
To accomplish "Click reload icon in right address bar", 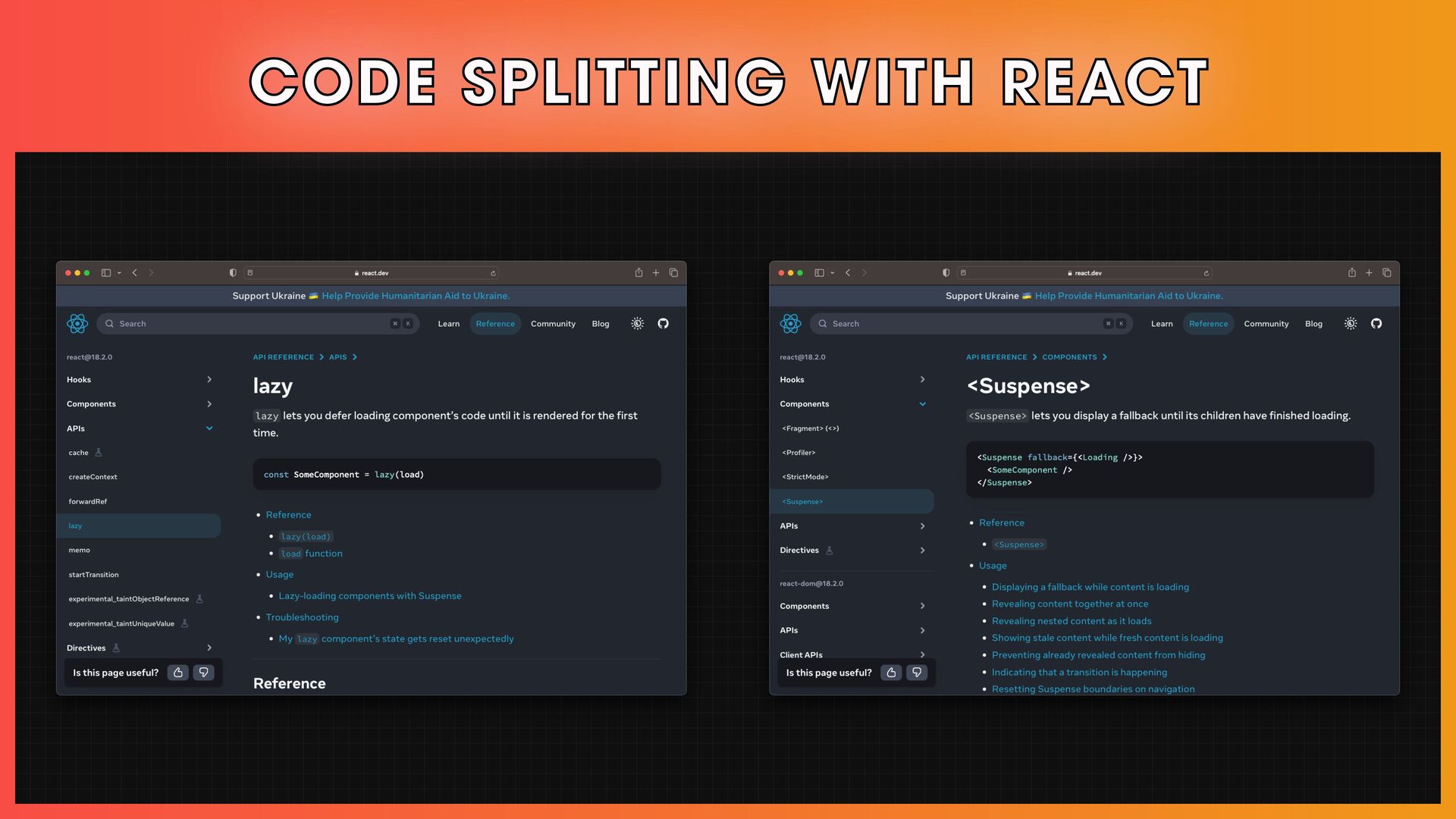I will pos(1206,273).
